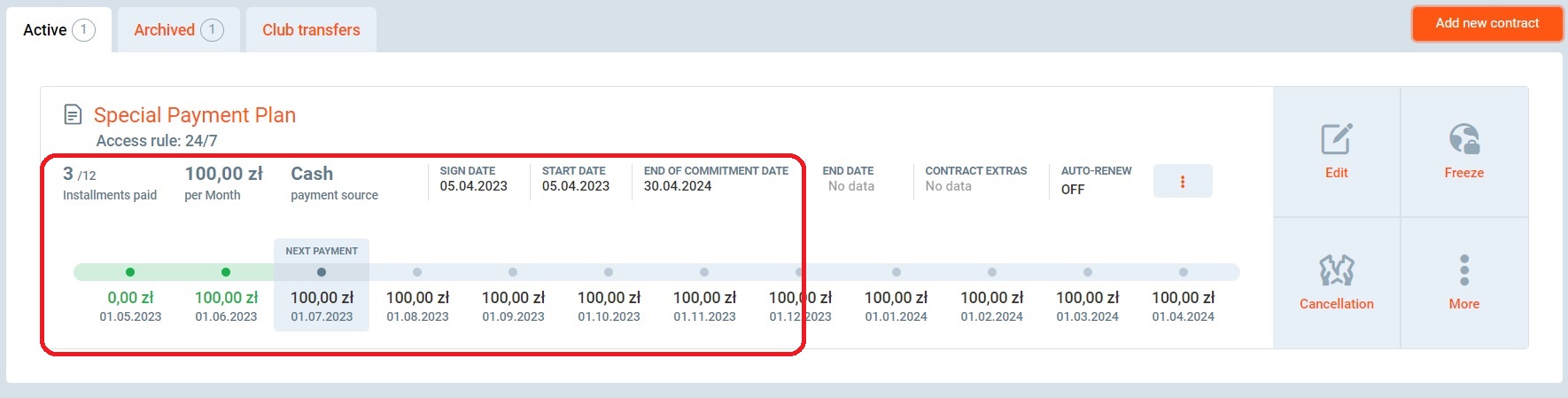1568x398 pixels.
Task: Click the document icon beside Special Payment Plan
Action: (x=73, y=115)
